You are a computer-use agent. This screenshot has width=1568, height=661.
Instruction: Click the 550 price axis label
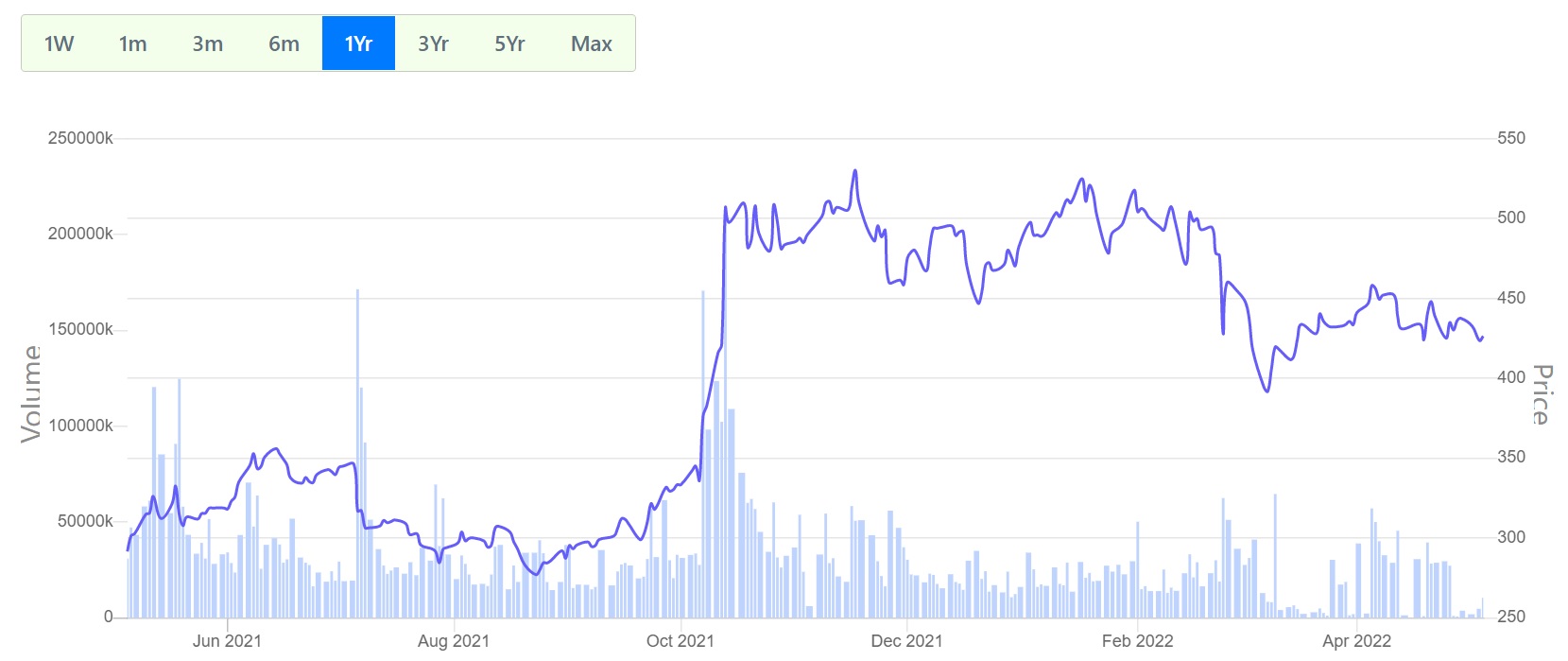(1510, 138)
